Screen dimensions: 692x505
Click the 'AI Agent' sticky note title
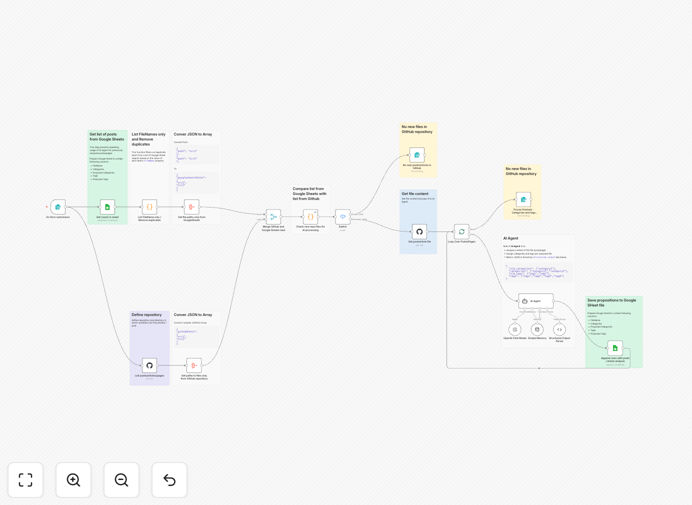(511, 238)
